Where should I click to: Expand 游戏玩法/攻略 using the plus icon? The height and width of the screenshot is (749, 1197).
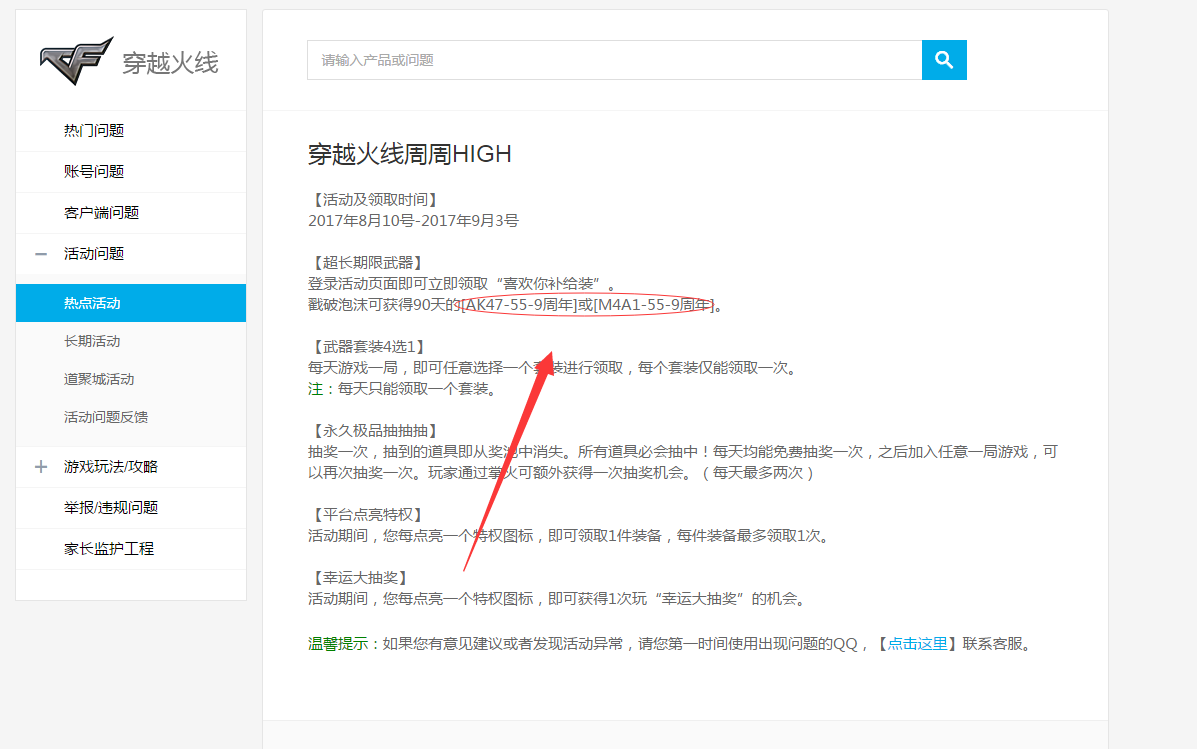[41, 467]
